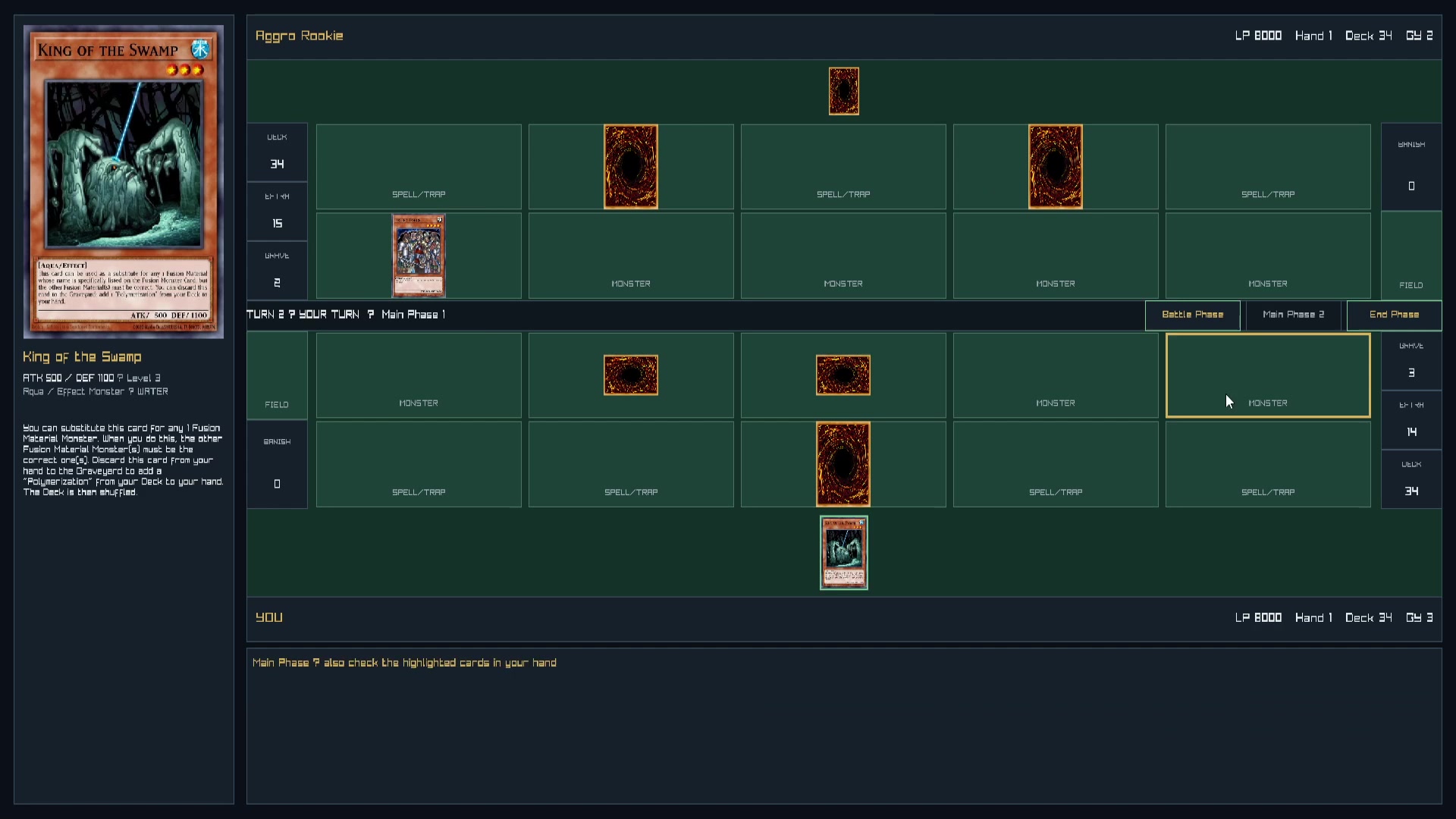The image size is (1456, 819).
Task: Choose your rightmost spell/trap zone
Action: [1268, 464]
